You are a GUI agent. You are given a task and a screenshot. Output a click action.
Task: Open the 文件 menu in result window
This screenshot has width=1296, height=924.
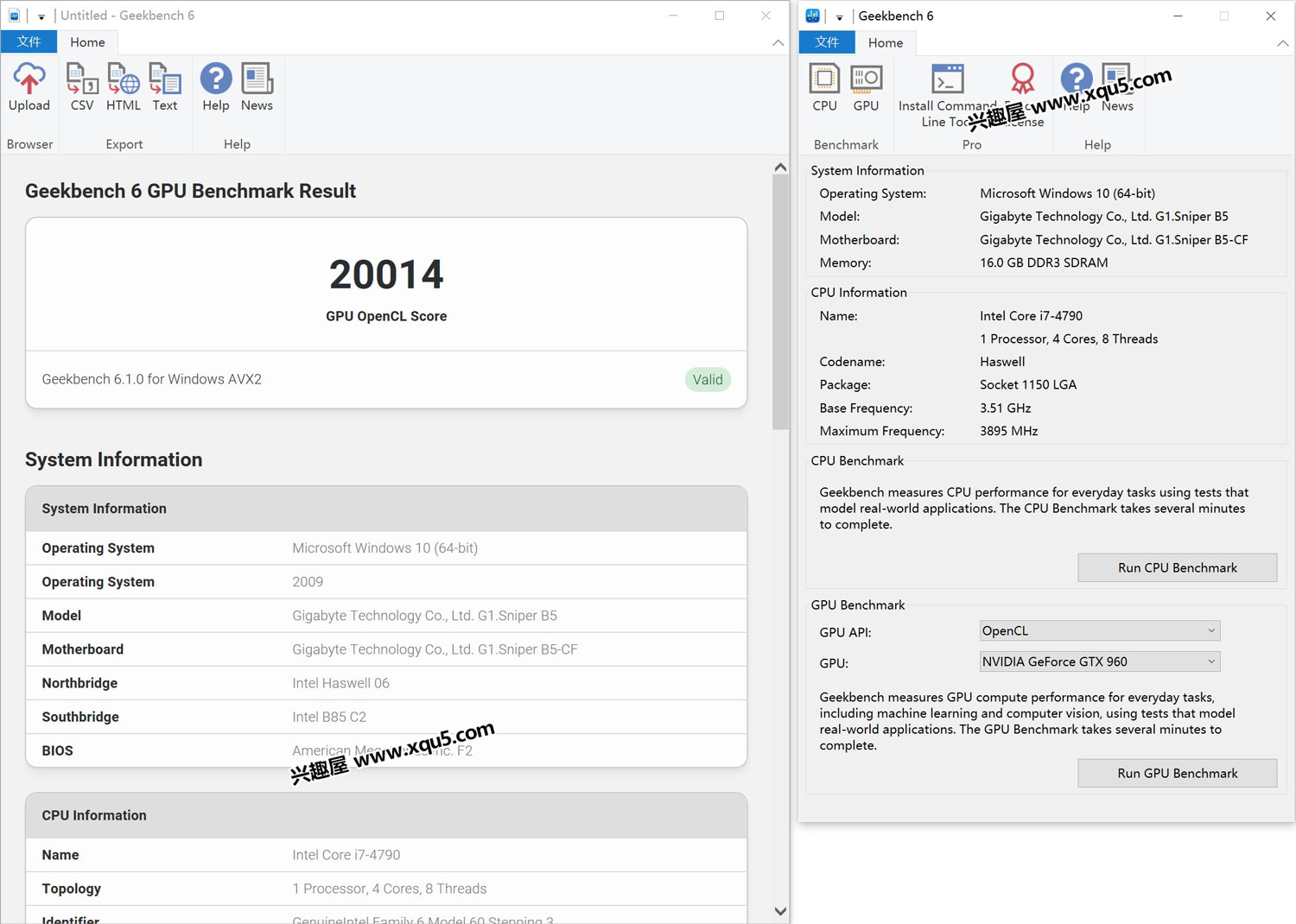(29, 42)
